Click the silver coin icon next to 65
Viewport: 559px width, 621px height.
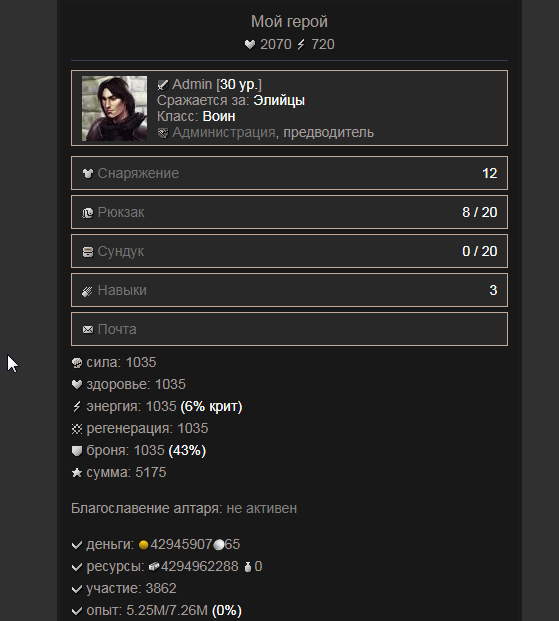(219, 545)
